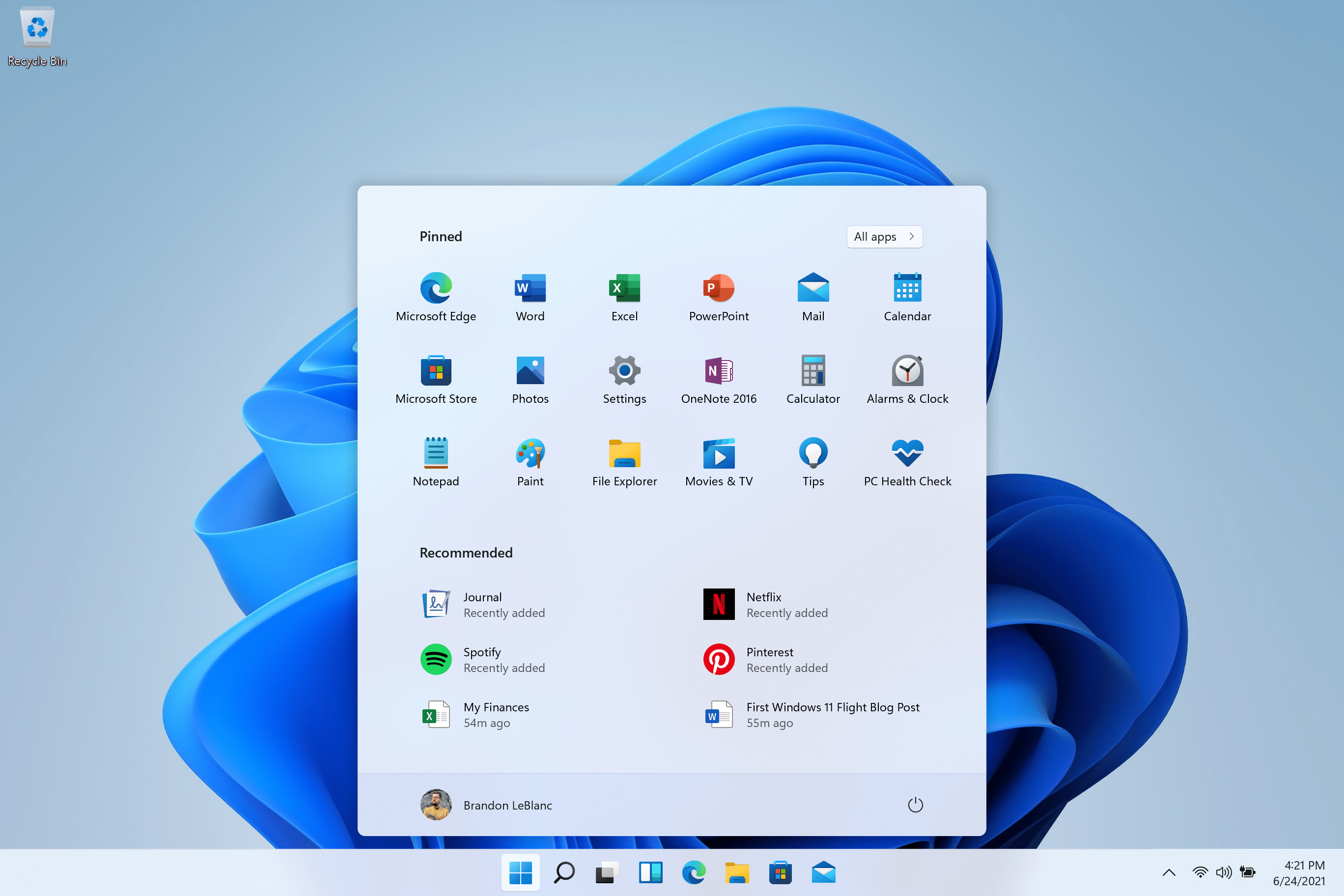Open Microsoft Edge browser
The width and height of the screenshot is (1344, 896).
coord(436,289)
